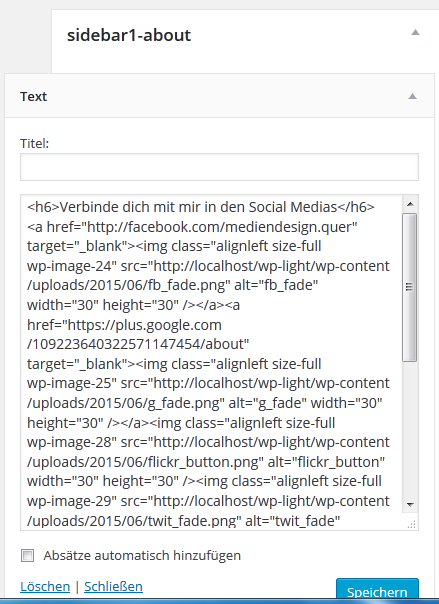Click the Schließen link

(x=113, y=586)
